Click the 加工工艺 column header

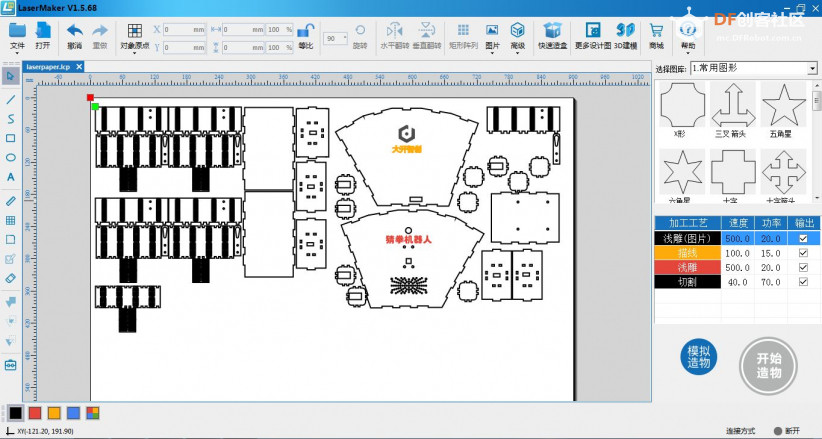coord(687,223)
